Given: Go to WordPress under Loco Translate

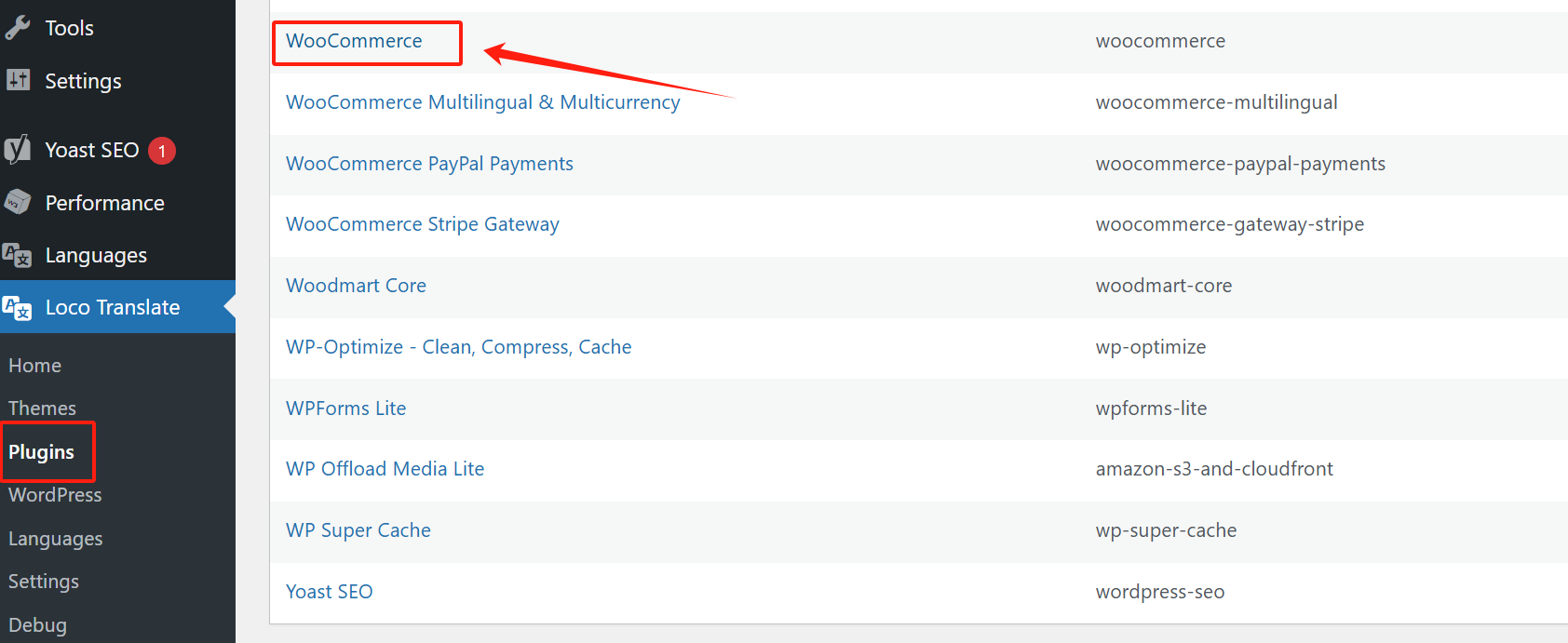Looking at the screenshot, I should click(55, 495).
